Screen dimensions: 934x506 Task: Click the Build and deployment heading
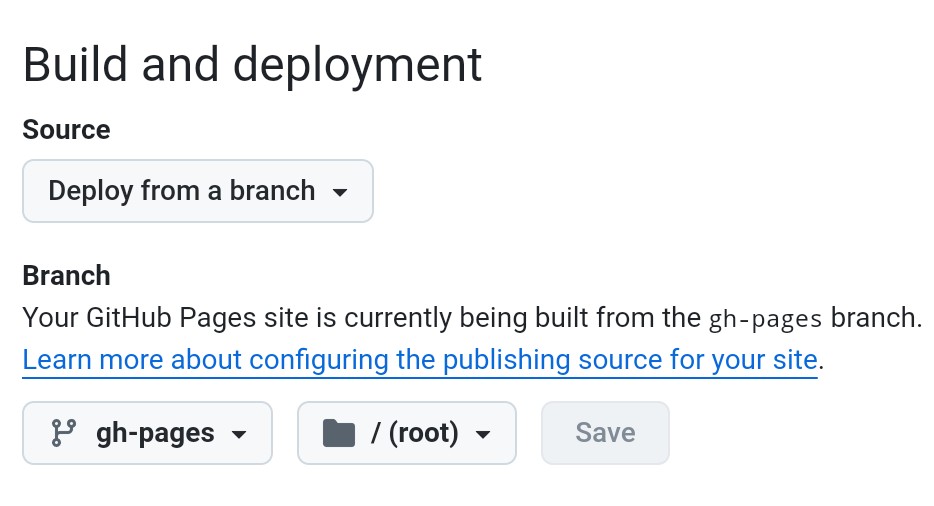pos(252,64)
